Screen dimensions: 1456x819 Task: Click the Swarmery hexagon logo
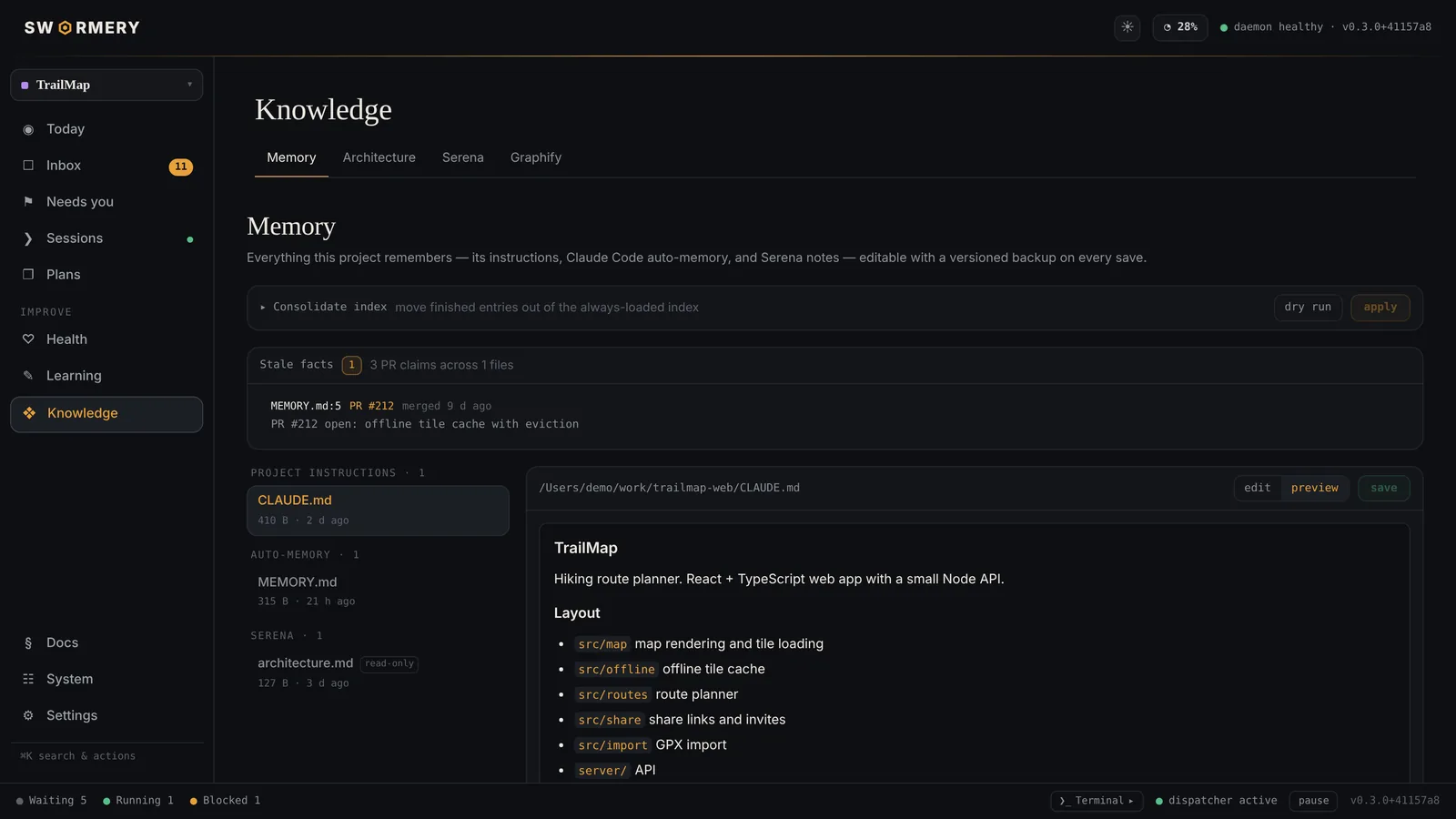click(65, 28)
